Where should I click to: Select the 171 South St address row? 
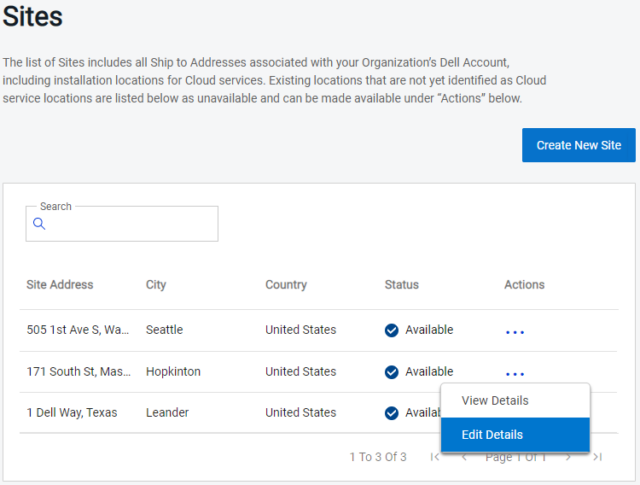tap(78, 372)
